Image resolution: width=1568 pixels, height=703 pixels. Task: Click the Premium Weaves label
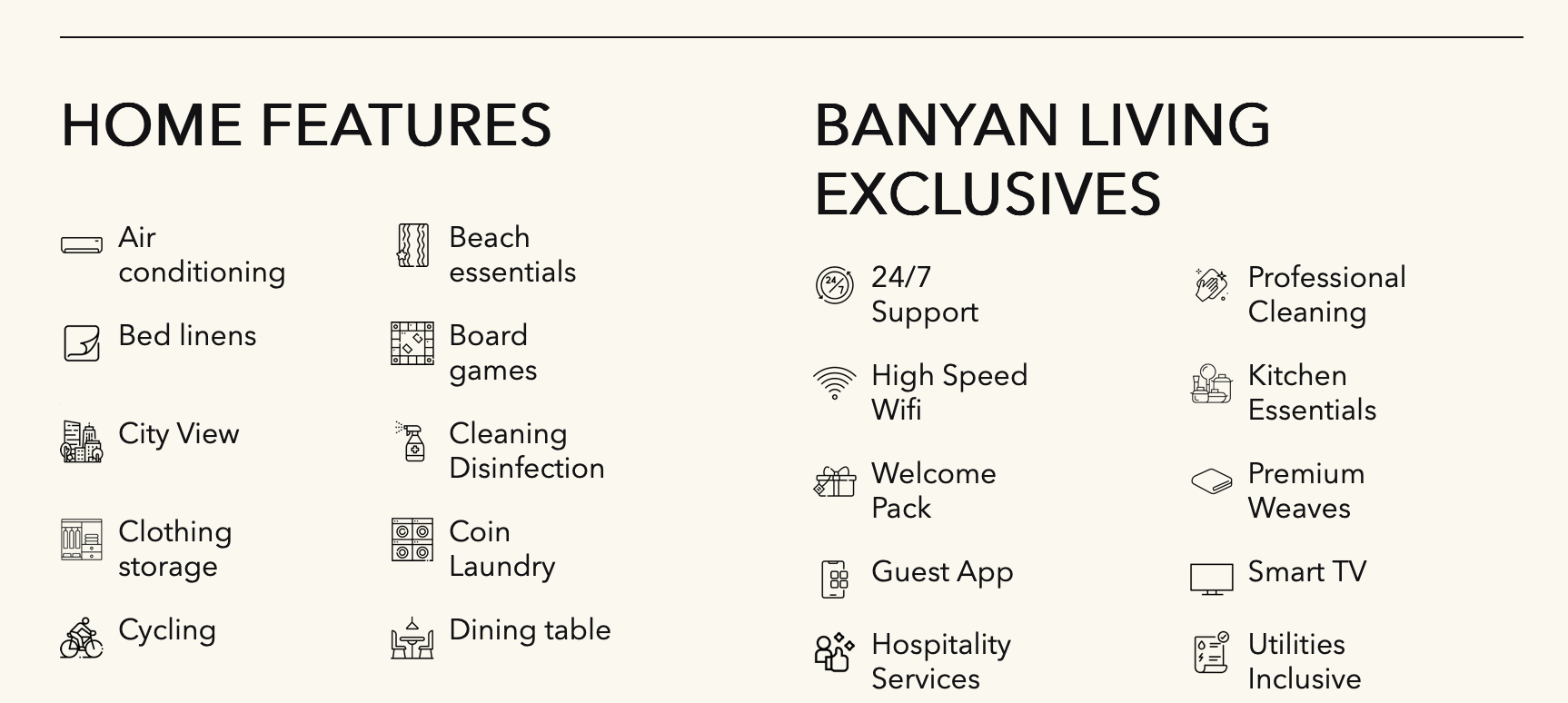coord(1305,490)
